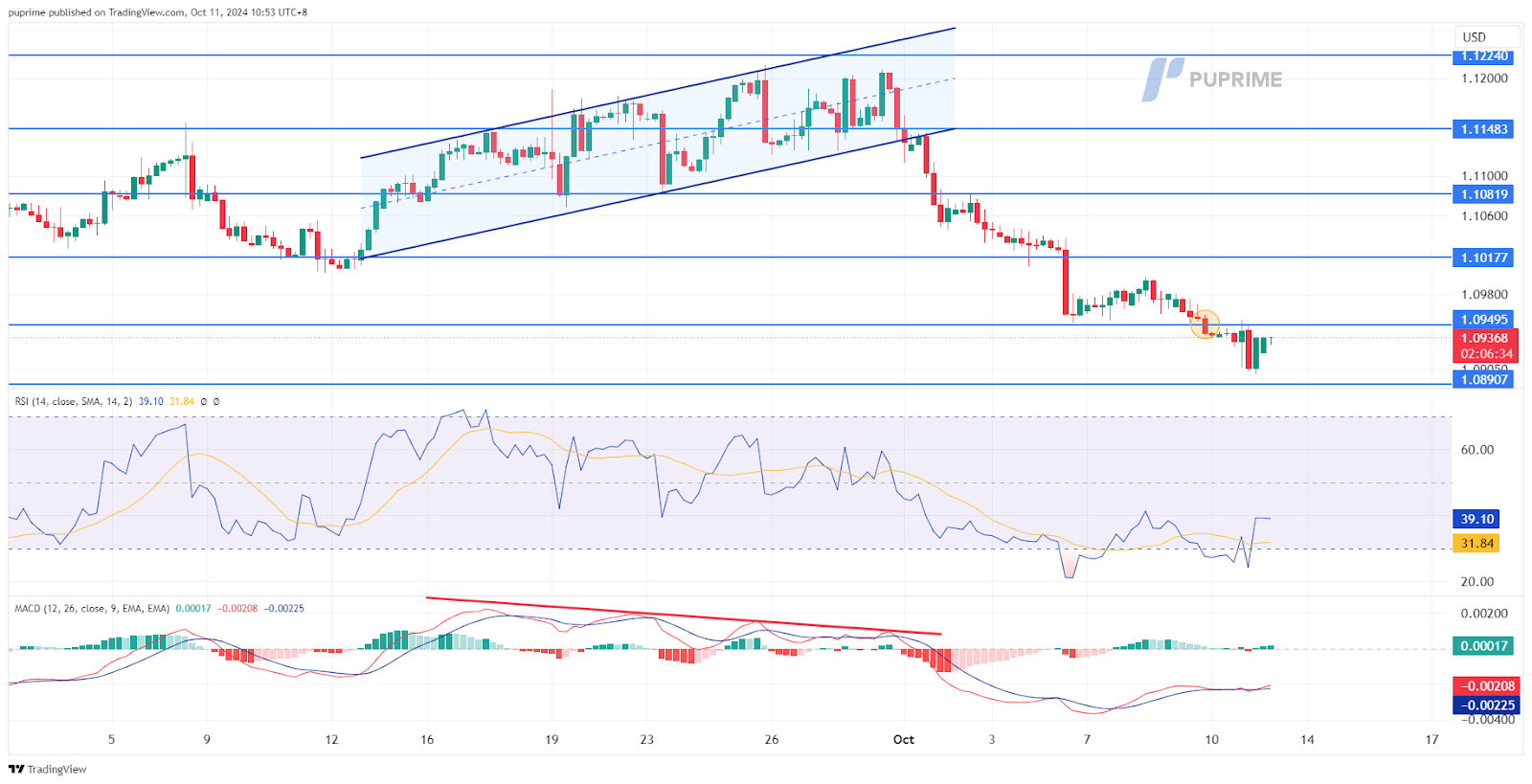
Task: Click date 3 on the time axis
Action: (991, 739)
